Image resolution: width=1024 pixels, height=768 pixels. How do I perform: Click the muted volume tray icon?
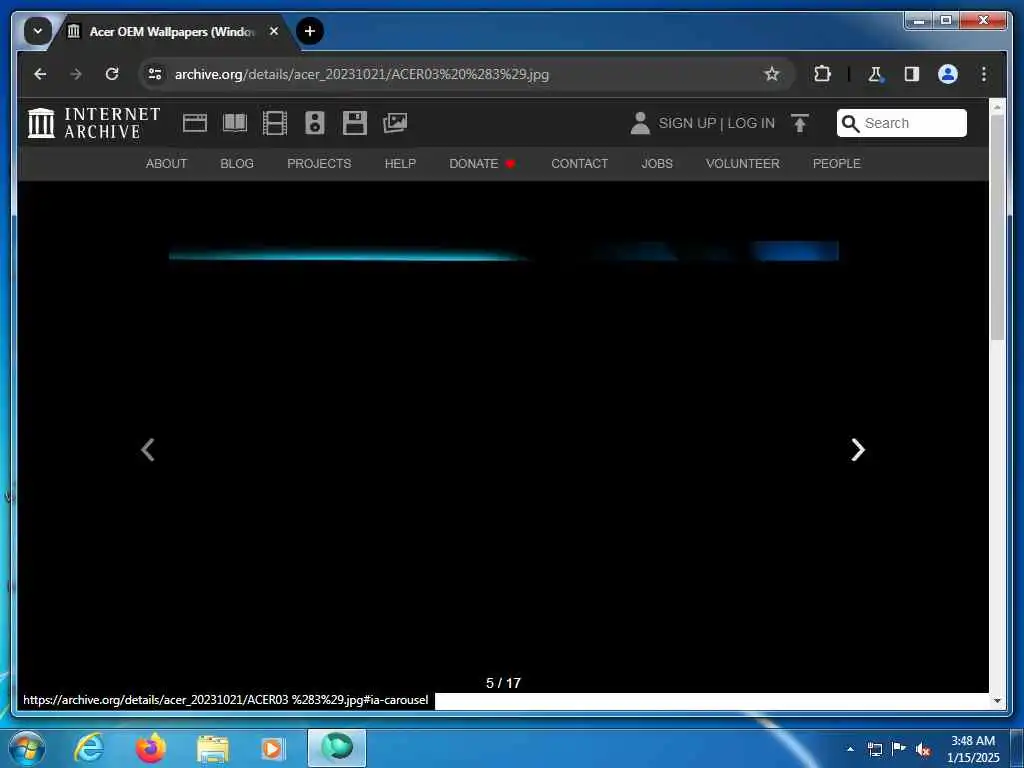923,749
